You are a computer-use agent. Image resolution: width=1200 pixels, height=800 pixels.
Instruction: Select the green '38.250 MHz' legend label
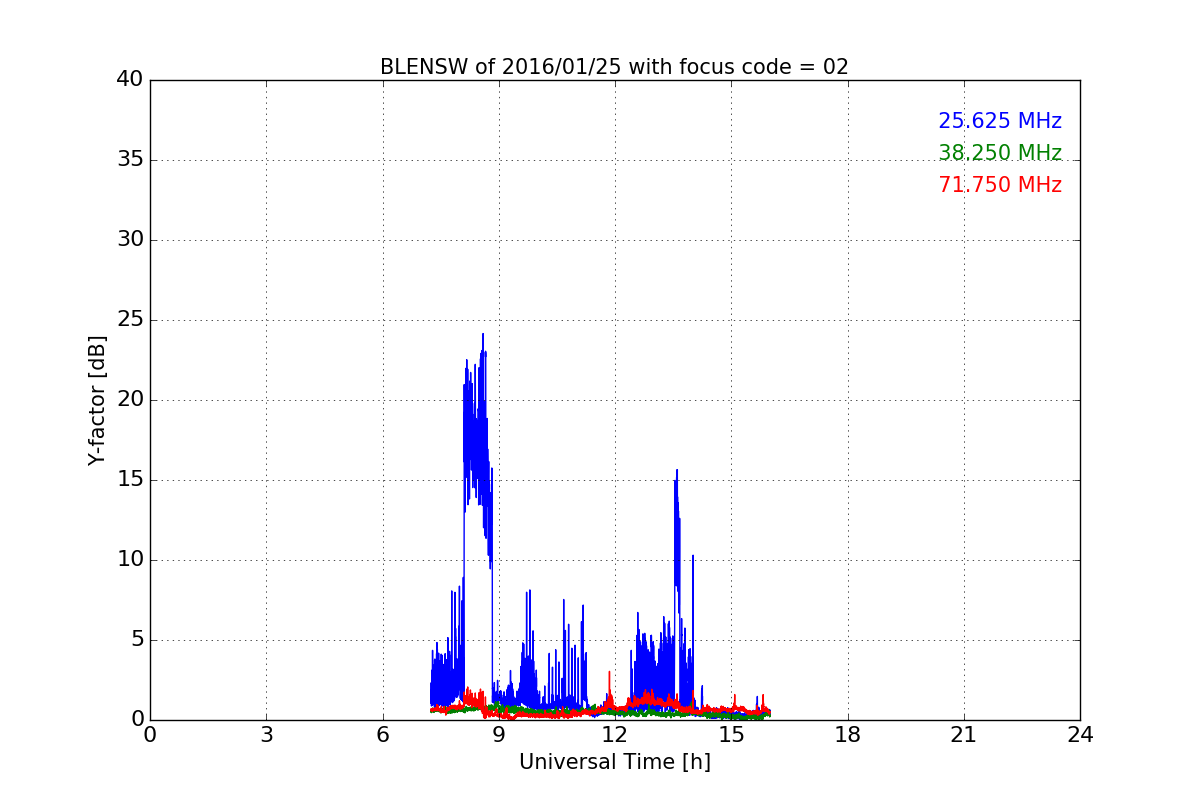(1000, 153)
